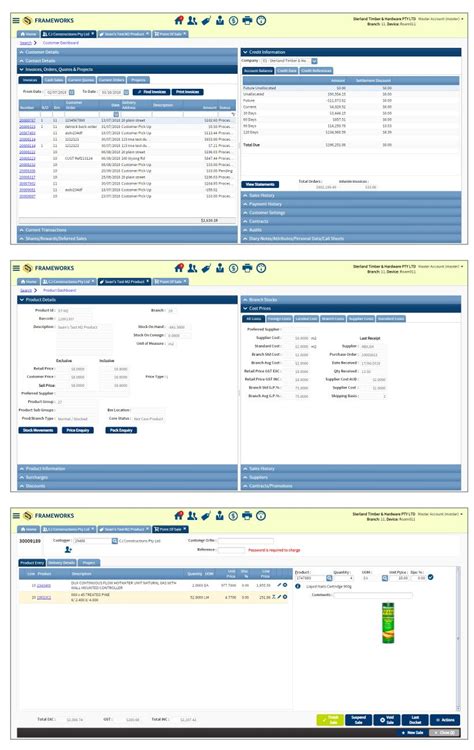Click the Find Invoices button
Image resolution: width=474 pixels, height=750 pixels.
151,92
